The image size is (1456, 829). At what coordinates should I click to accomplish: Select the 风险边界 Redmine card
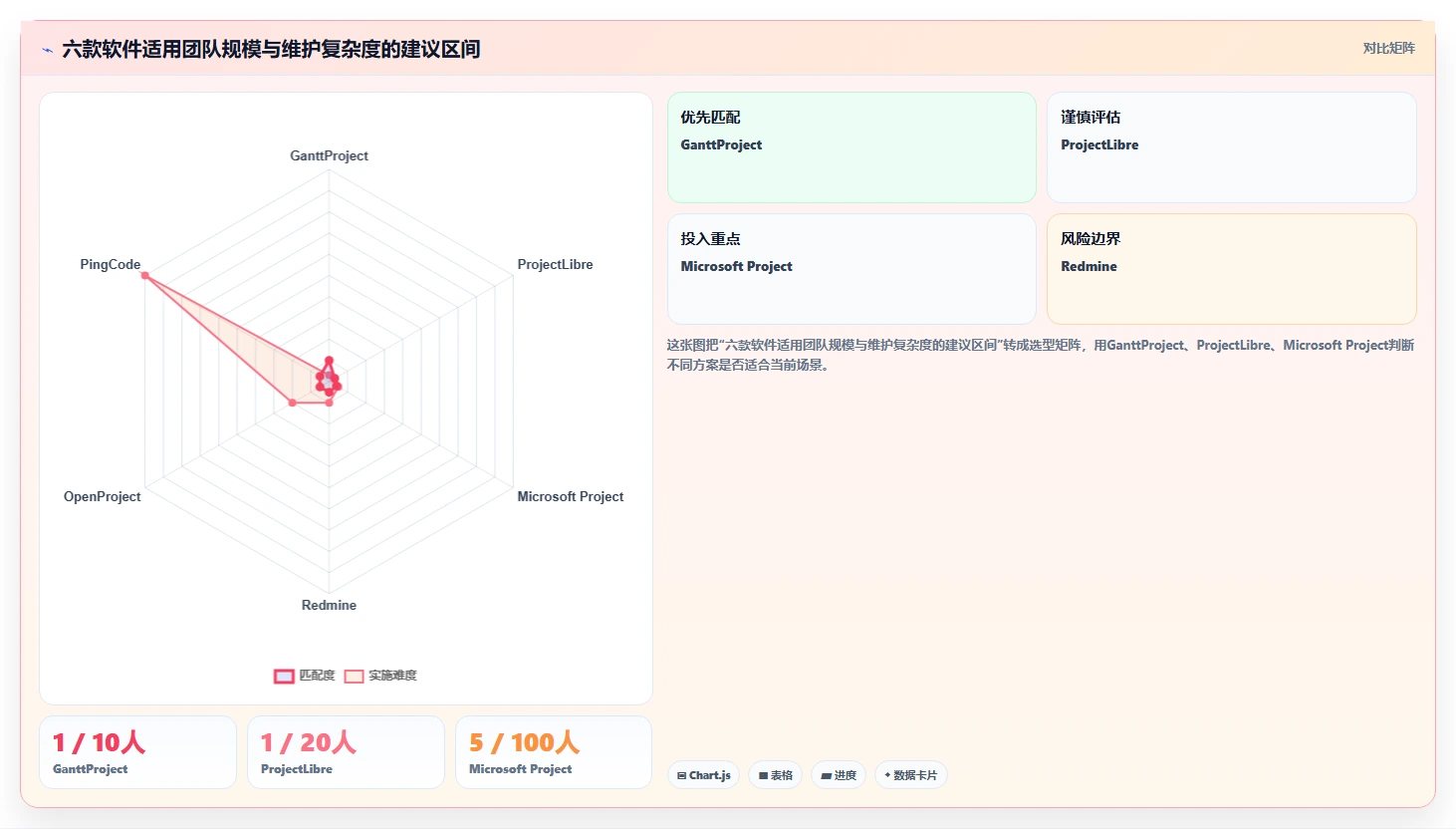[1231, 269]
